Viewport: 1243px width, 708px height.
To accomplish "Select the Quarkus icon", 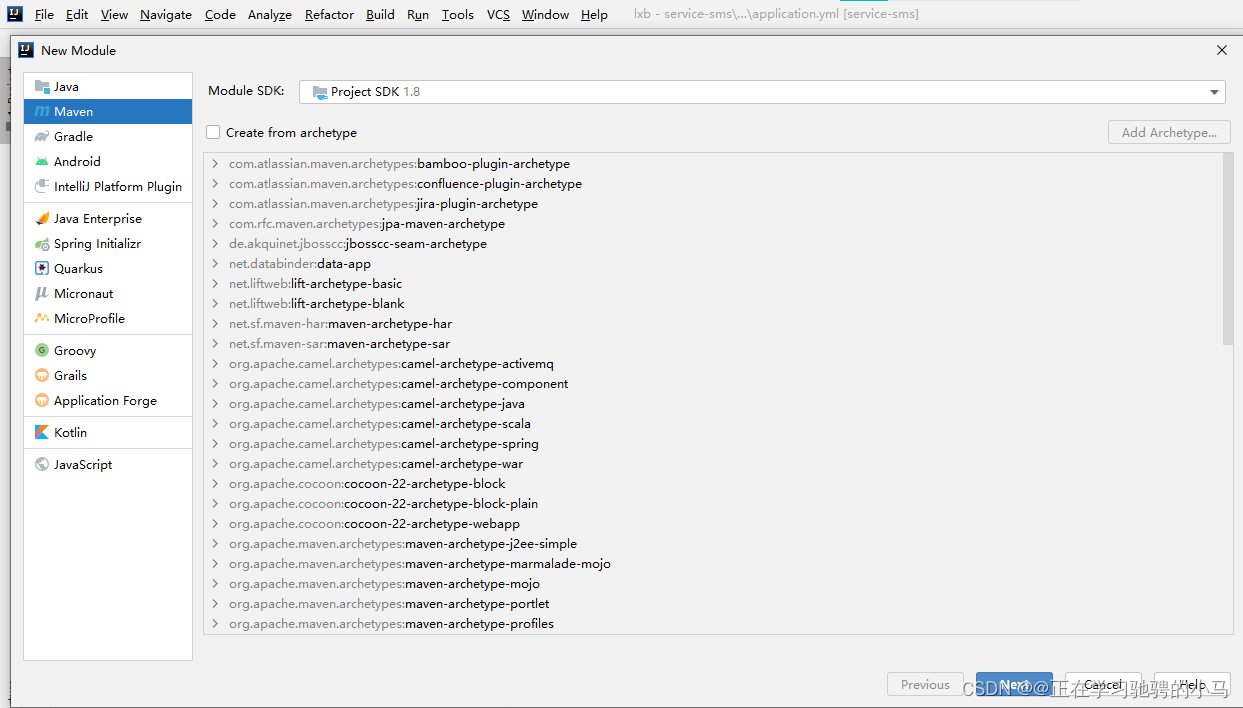I will pos(42,268).
